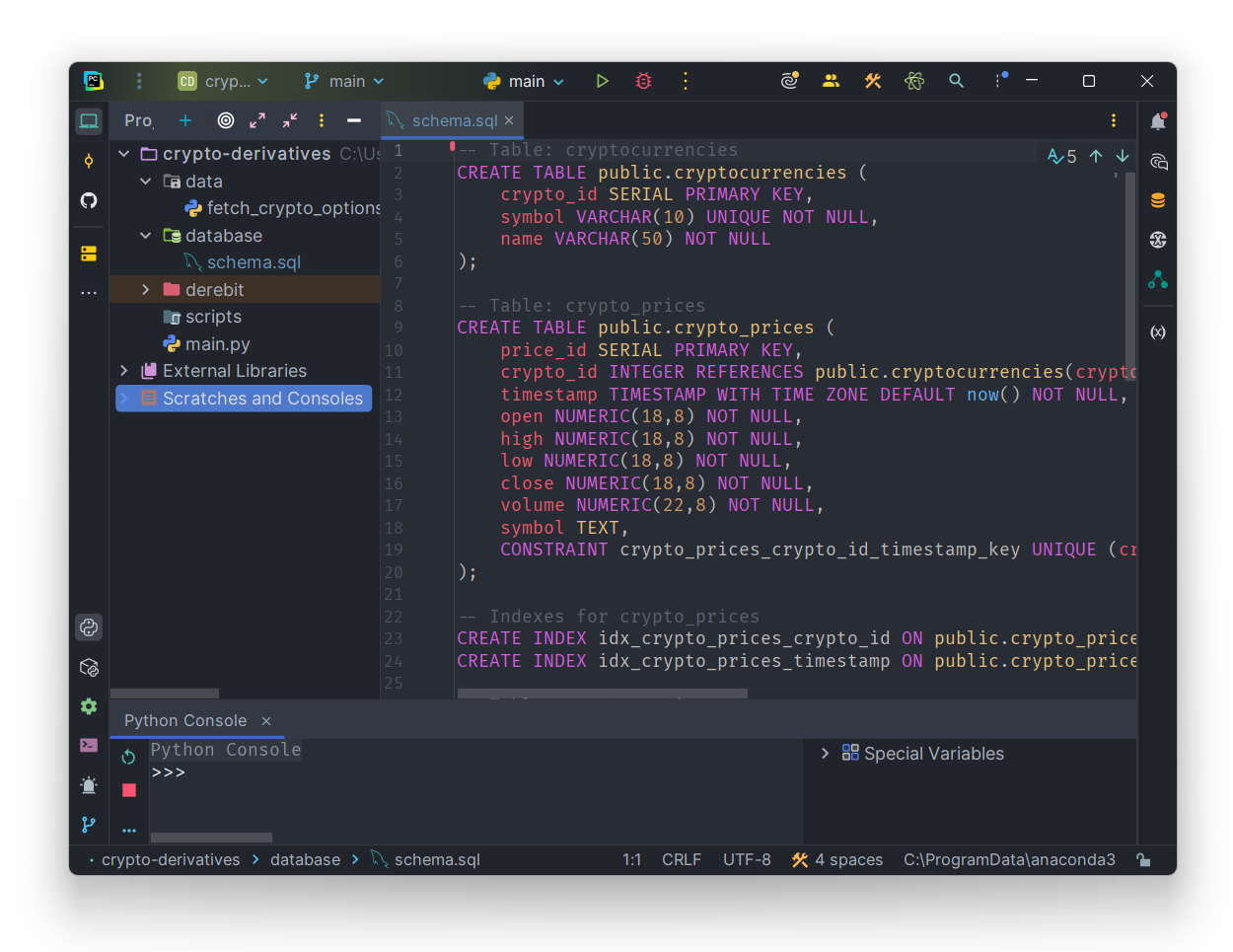Screen dimensions: 1233x952
Task: Run the main configuration
Action: tap(602, 81)
